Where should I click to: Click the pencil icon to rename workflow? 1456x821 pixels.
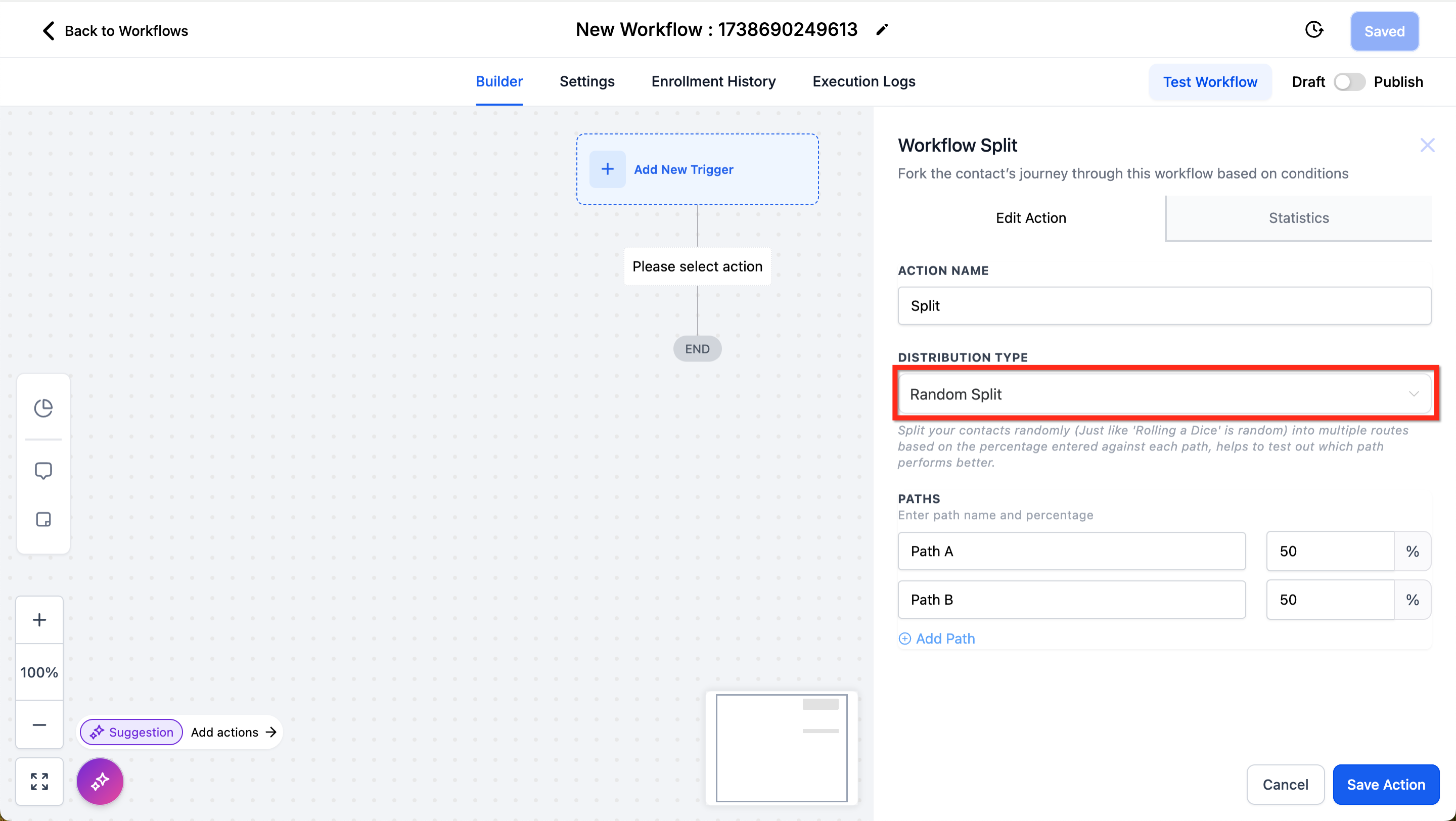882,30
